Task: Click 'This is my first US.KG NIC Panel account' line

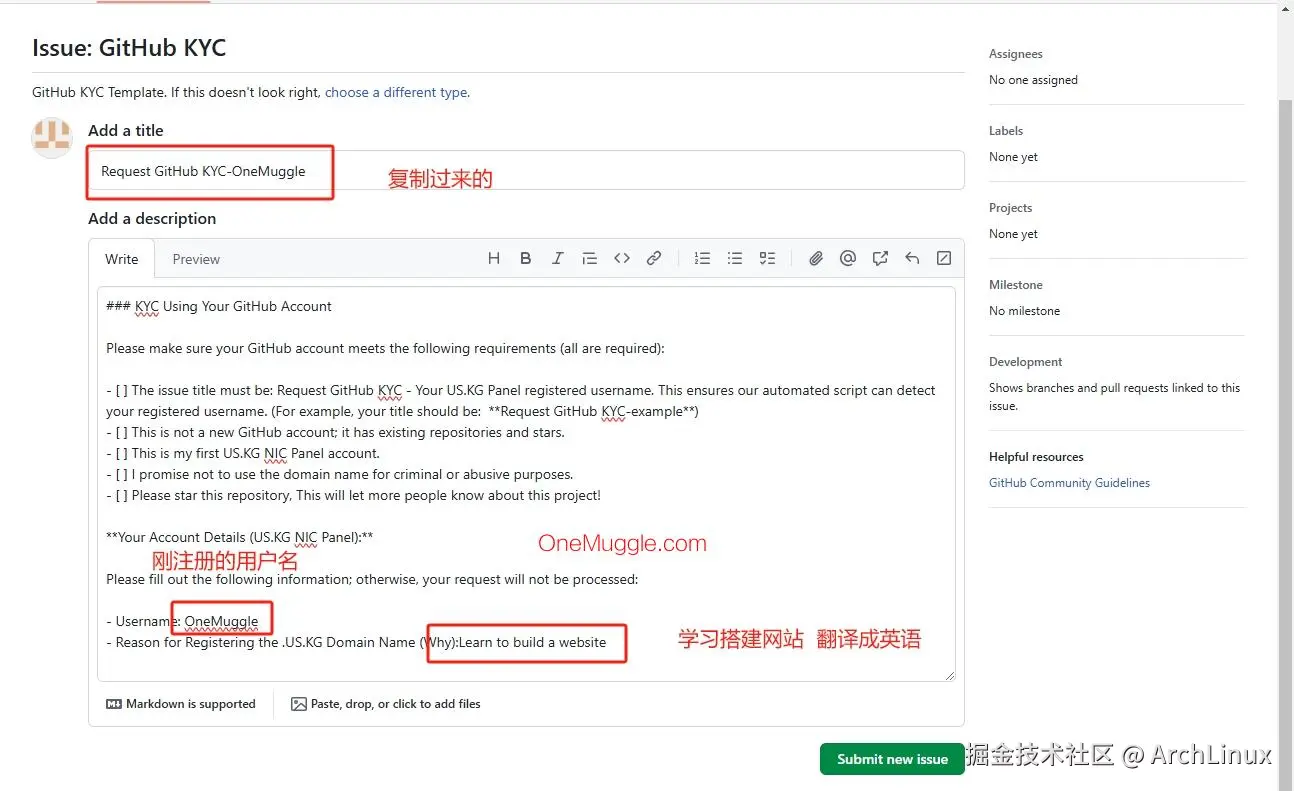Action: [x=243, y=453]
